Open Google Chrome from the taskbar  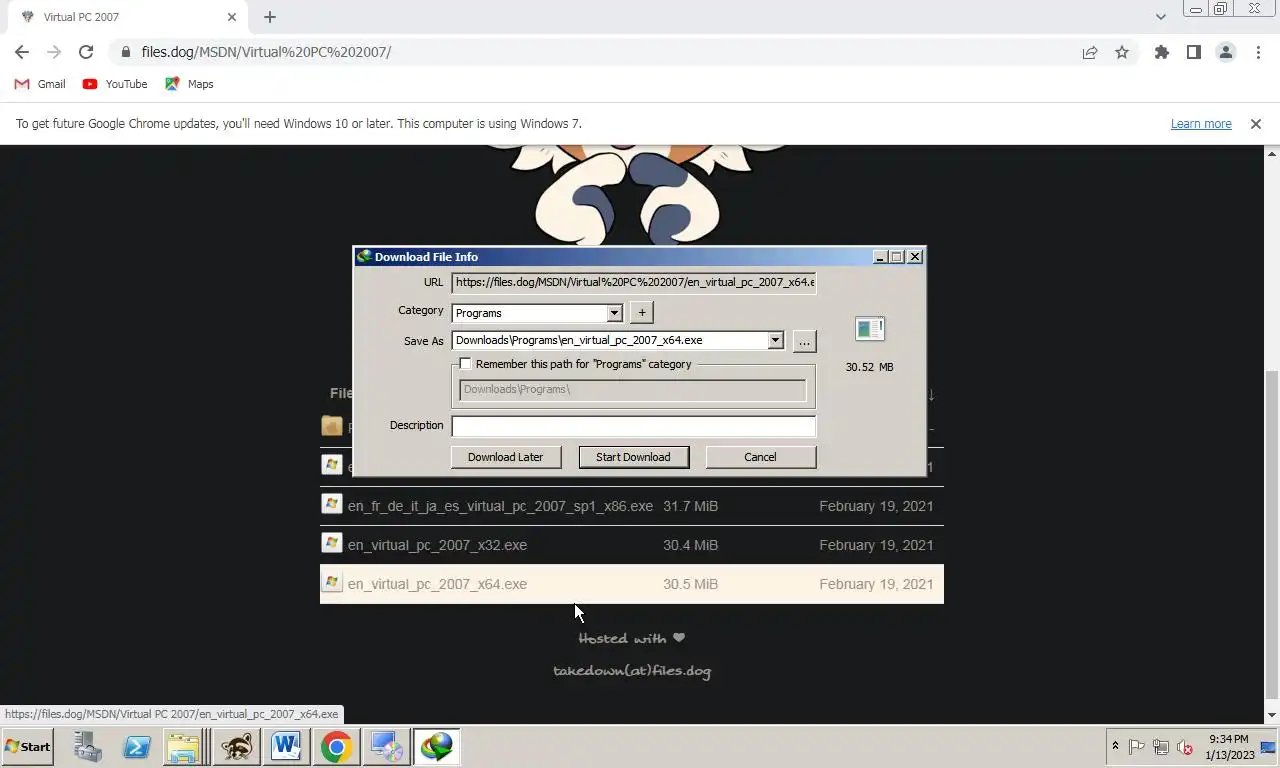click(x=336, y=746)
